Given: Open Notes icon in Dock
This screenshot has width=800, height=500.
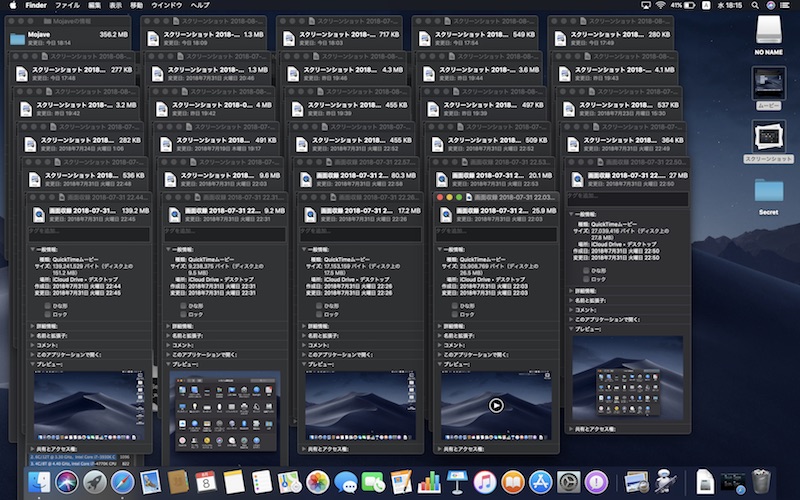Looking at the screenshot, I should [234, 482].
